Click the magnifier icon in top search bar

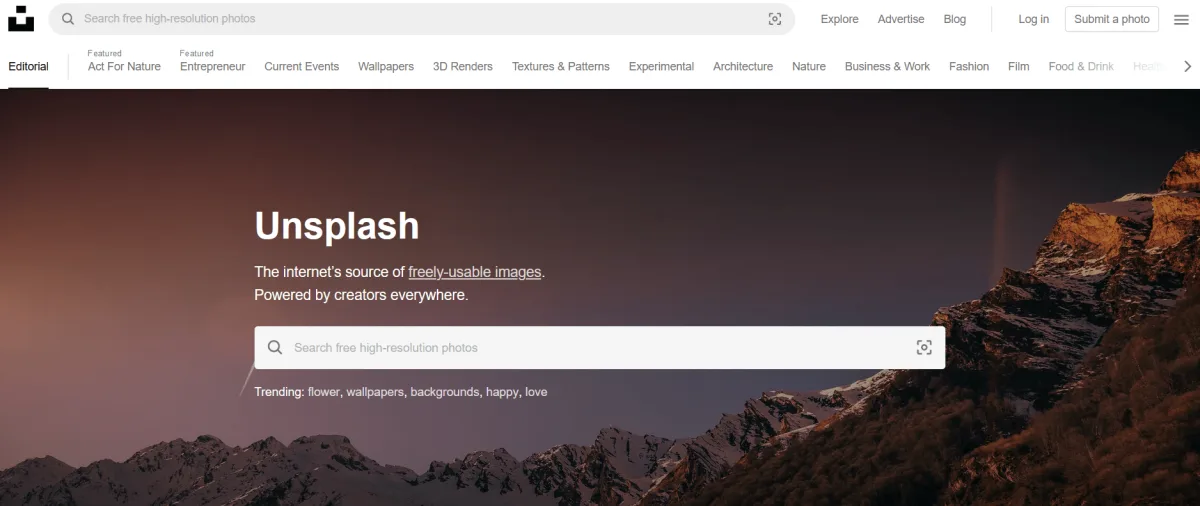(68, 19)
